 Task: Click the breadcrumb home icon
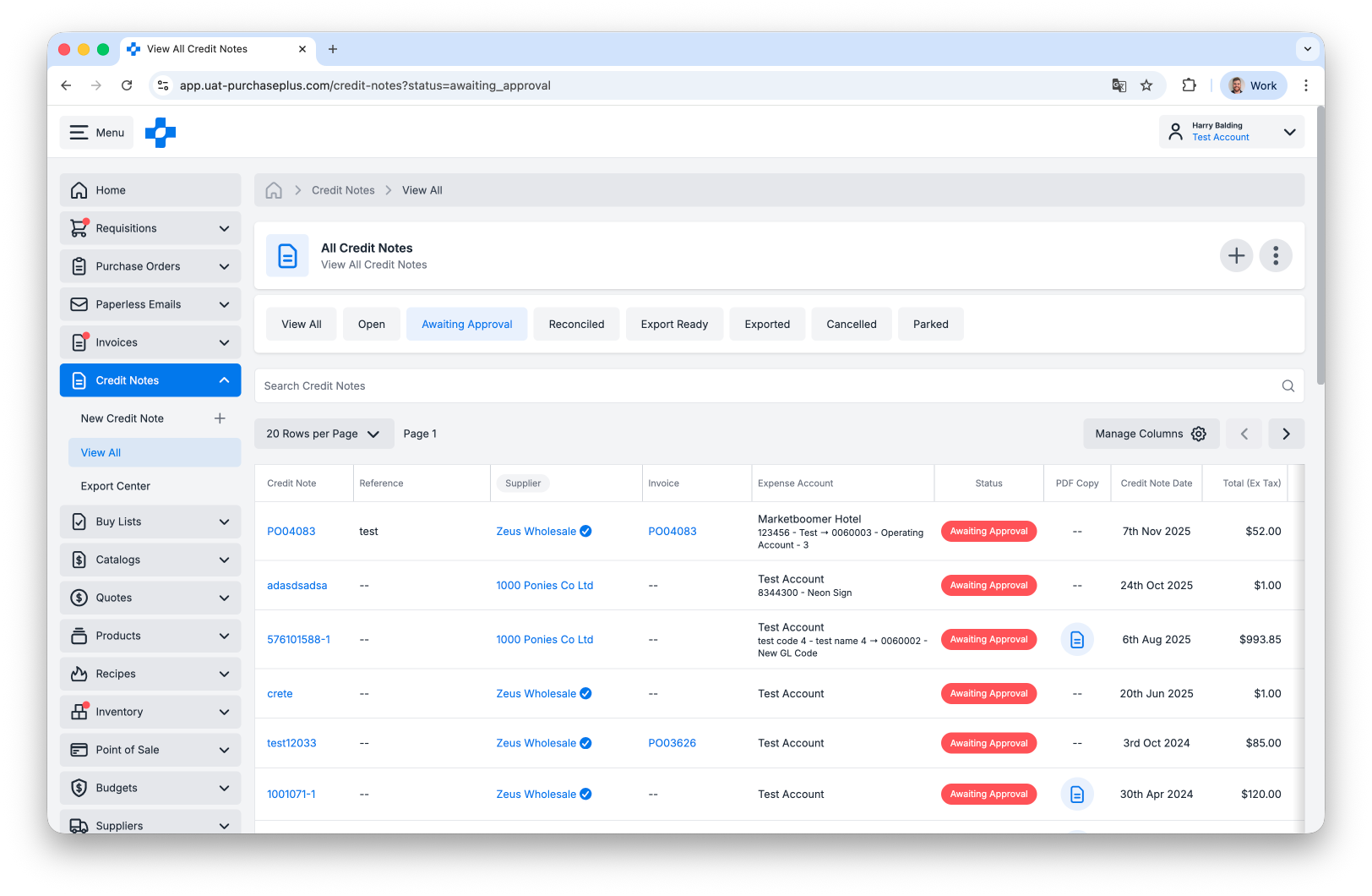(x=273, y=189)
